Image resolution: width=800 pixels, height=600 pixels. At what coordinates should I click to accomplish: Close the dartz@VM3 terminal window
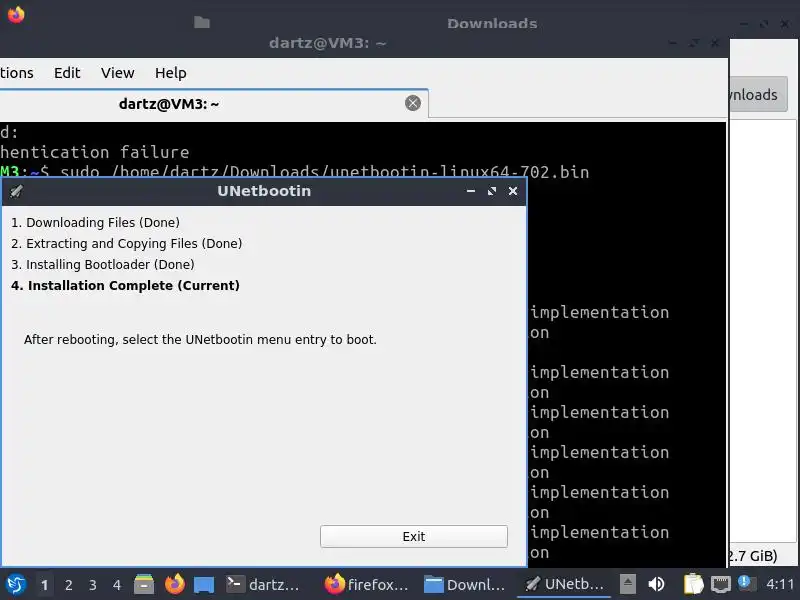[x=715, y=43]
